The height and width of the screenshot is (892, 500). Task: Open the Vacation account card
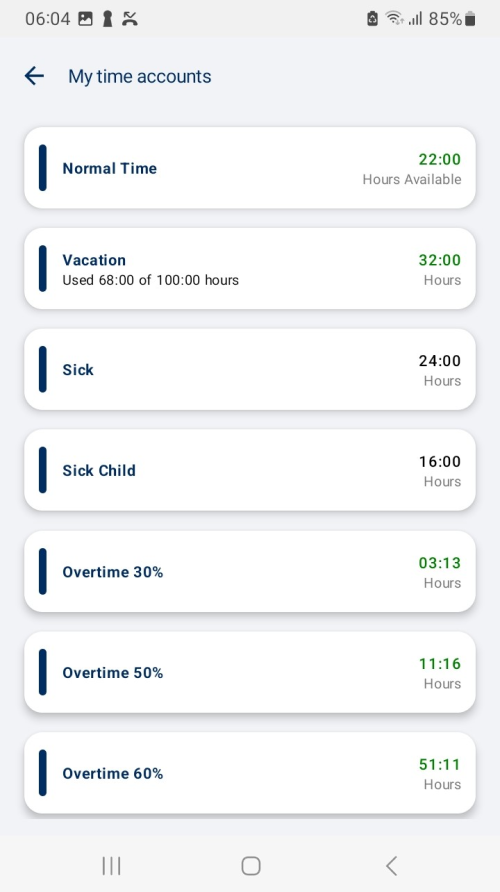click(x=250, y=269)
